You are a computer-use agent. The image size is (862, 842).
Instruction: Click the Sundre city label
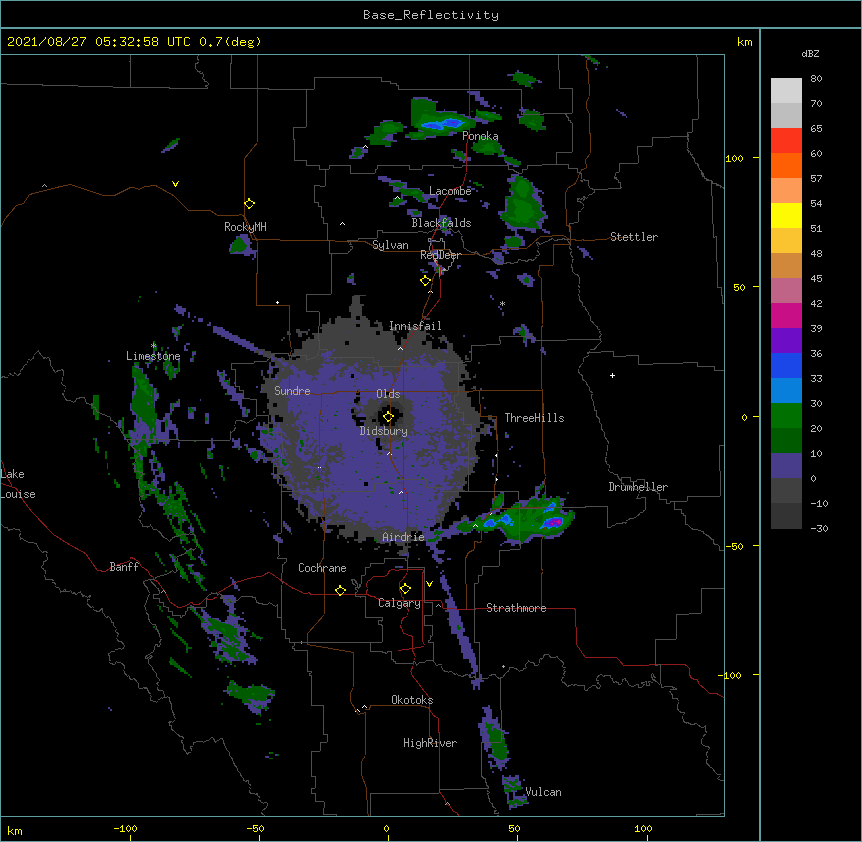pyautogui.click(x=292, y=391)
